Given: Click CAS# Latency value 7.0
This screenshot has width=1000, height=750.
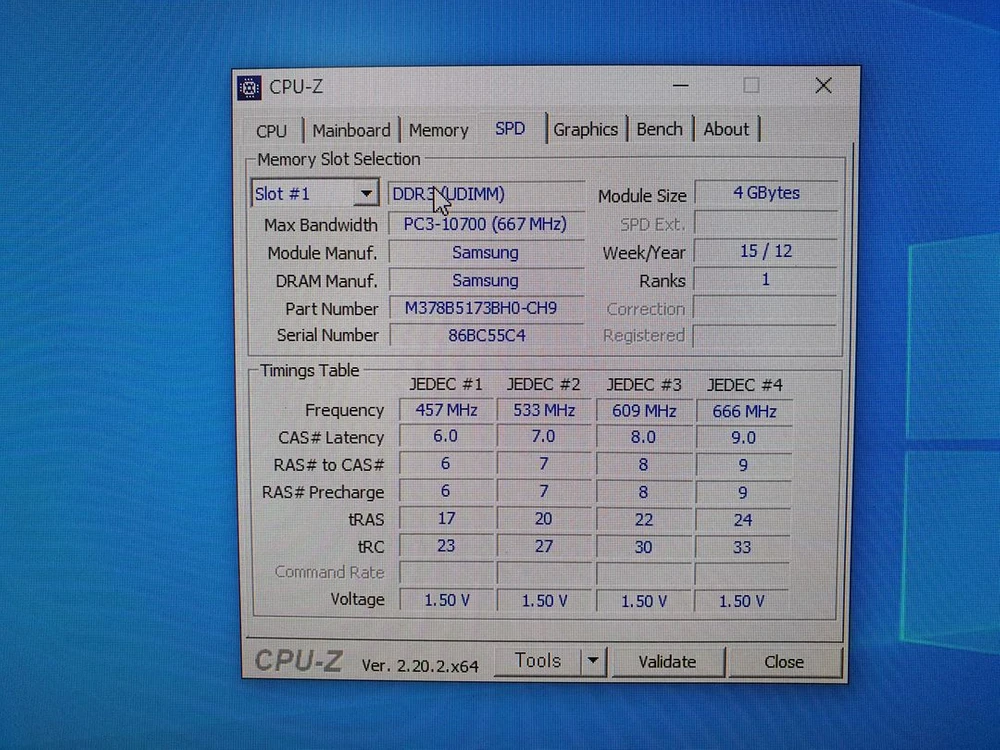Looking at the screenshot, I should click(543, 437).
